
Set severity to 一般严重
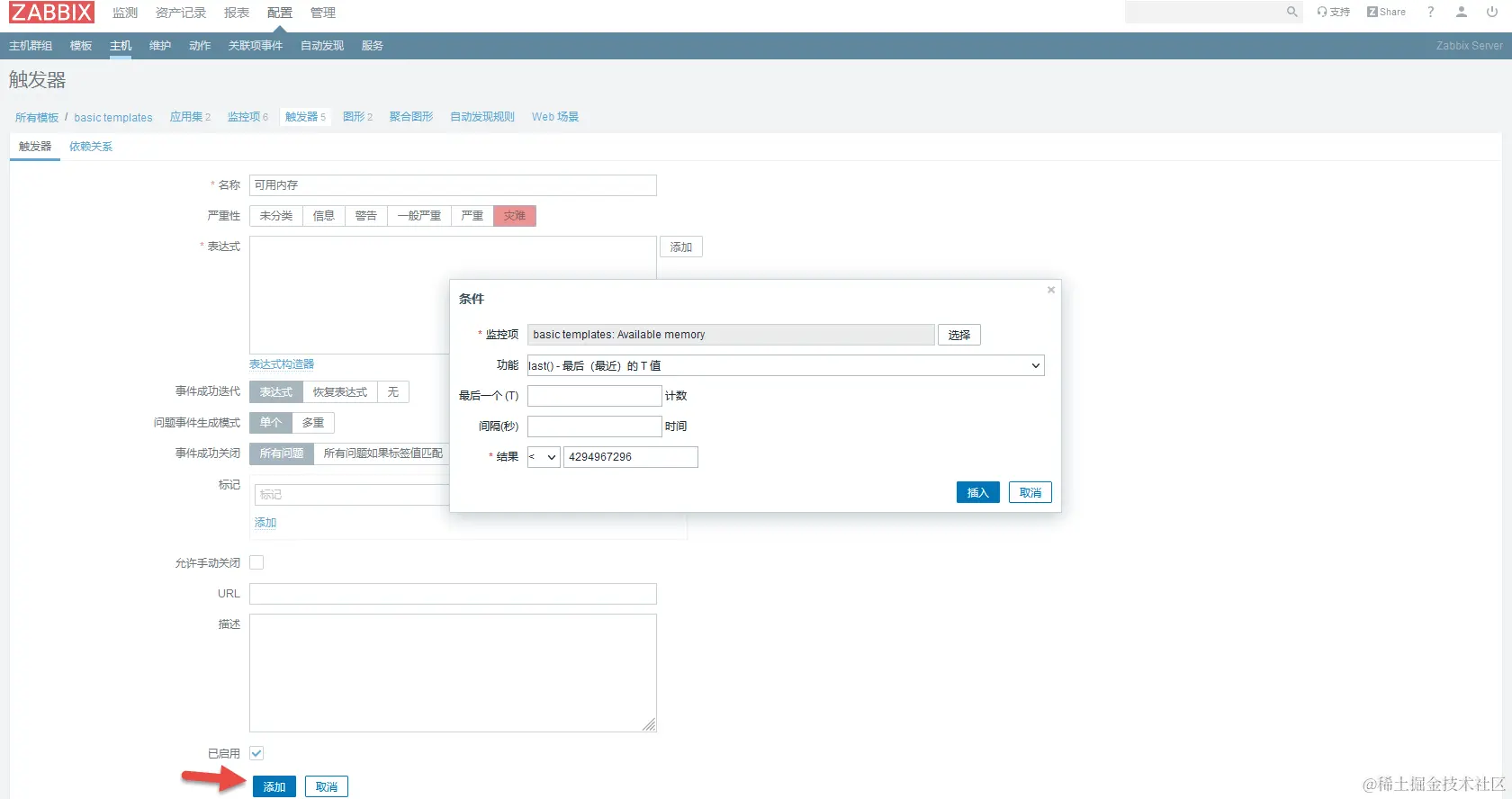click(419, 216)
